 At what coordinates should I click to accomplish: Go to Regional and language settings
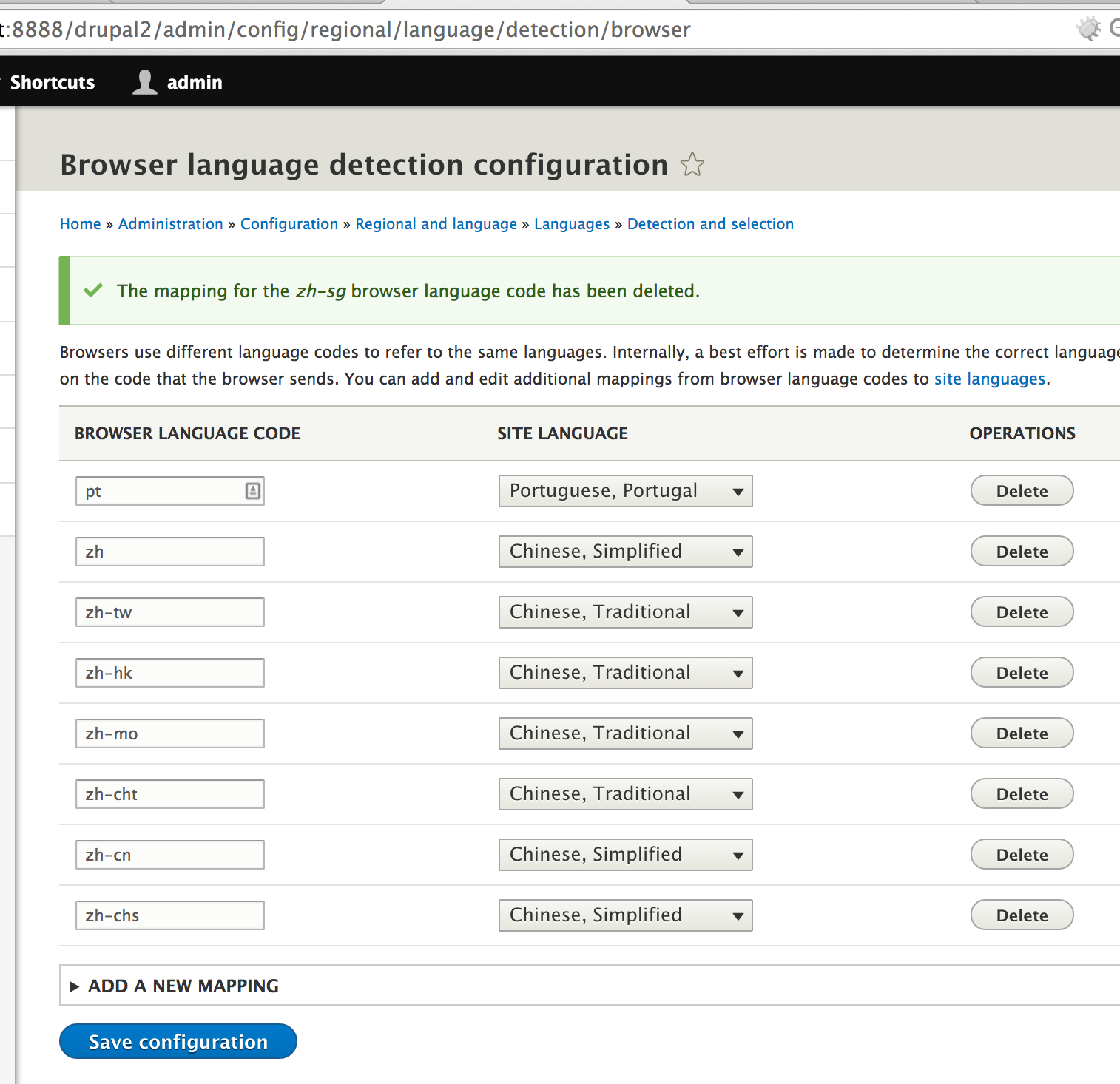point(436,223)
